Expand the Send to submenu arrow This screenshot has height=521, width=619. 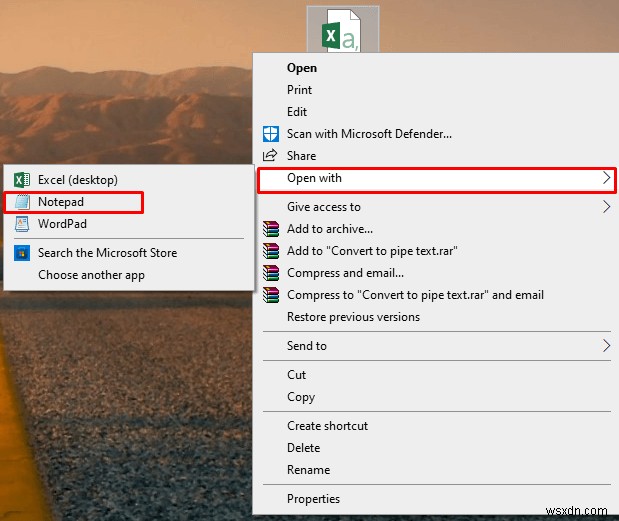click(607, 346)
